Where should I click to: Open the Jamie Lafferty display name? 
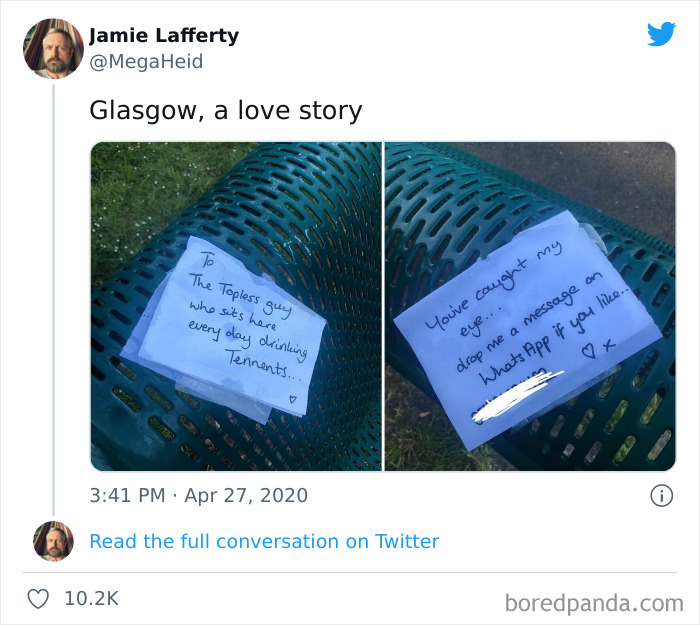[164, 36]
